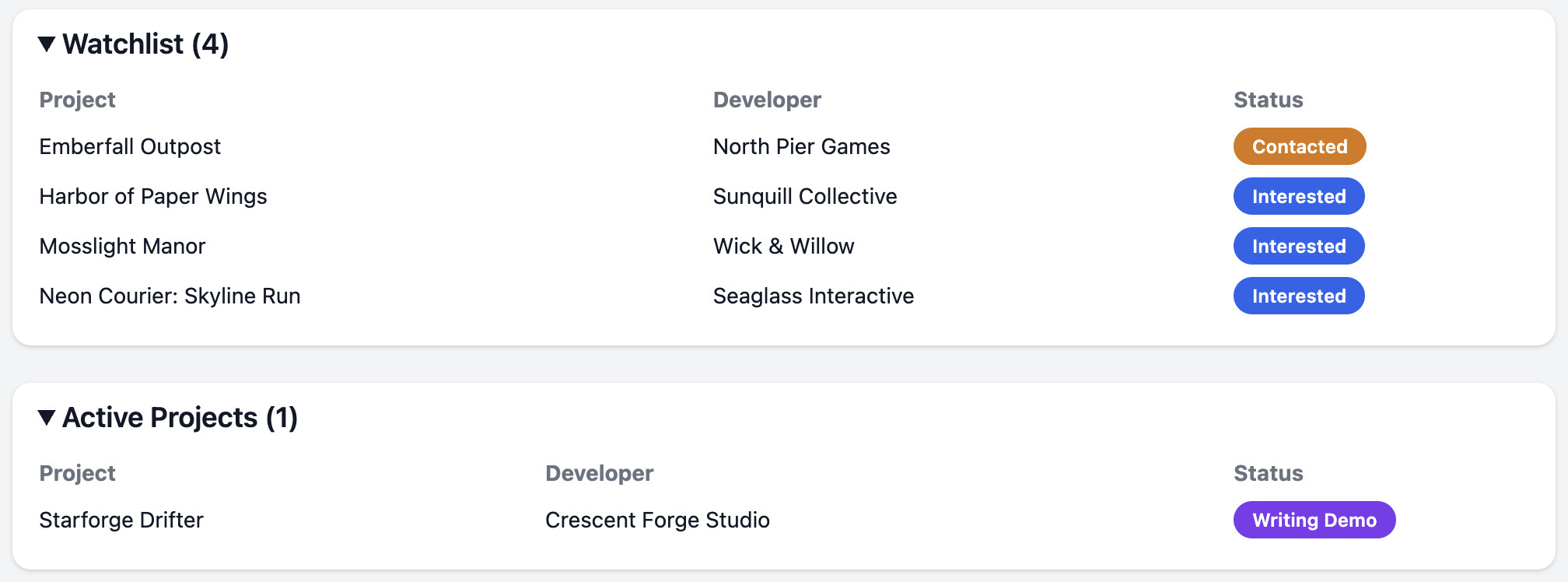
Task: Click the Active Projects Status column header
Action: pyautogui.click(x=1268, y=473)
